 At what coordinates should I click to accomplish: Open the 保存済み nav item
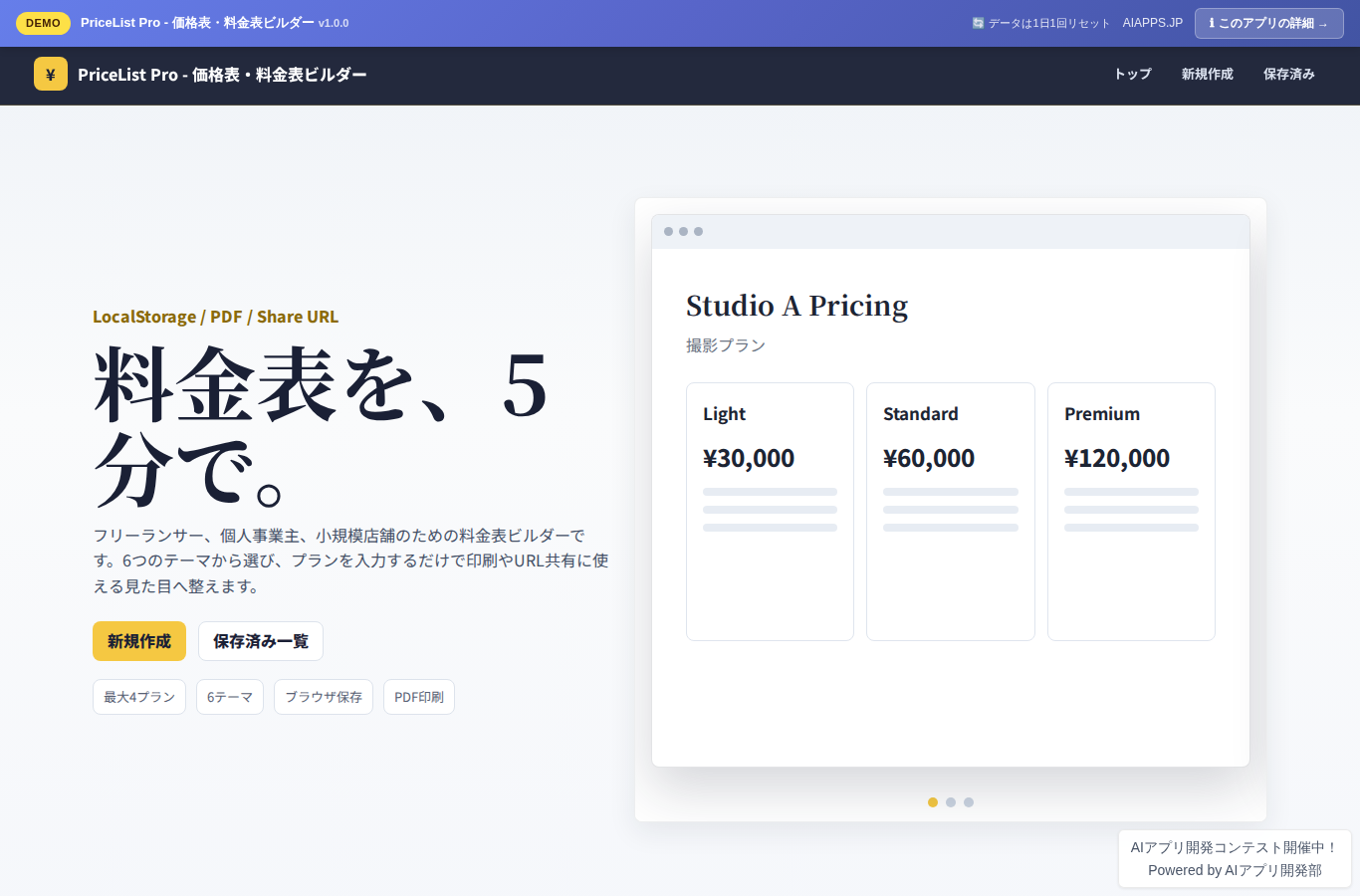pos(1289,75)
